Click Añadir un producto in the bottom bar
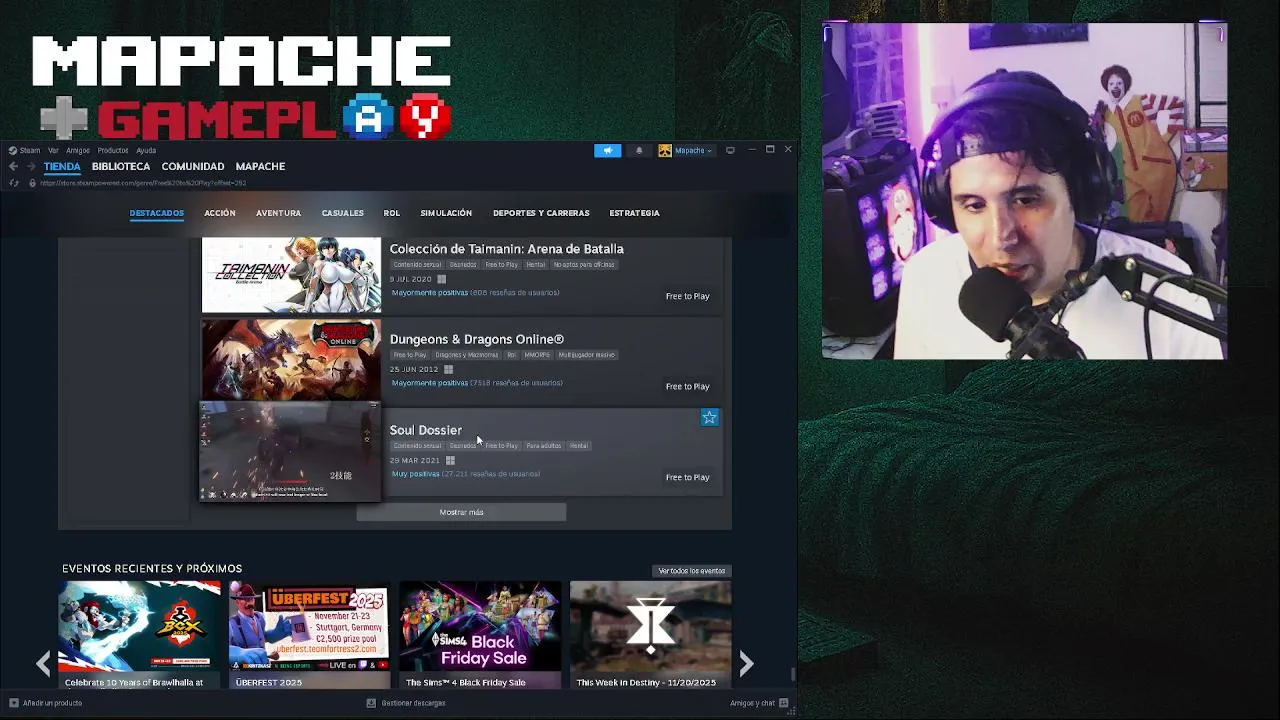The image size is (1280, 720). [x=52, y=703]
